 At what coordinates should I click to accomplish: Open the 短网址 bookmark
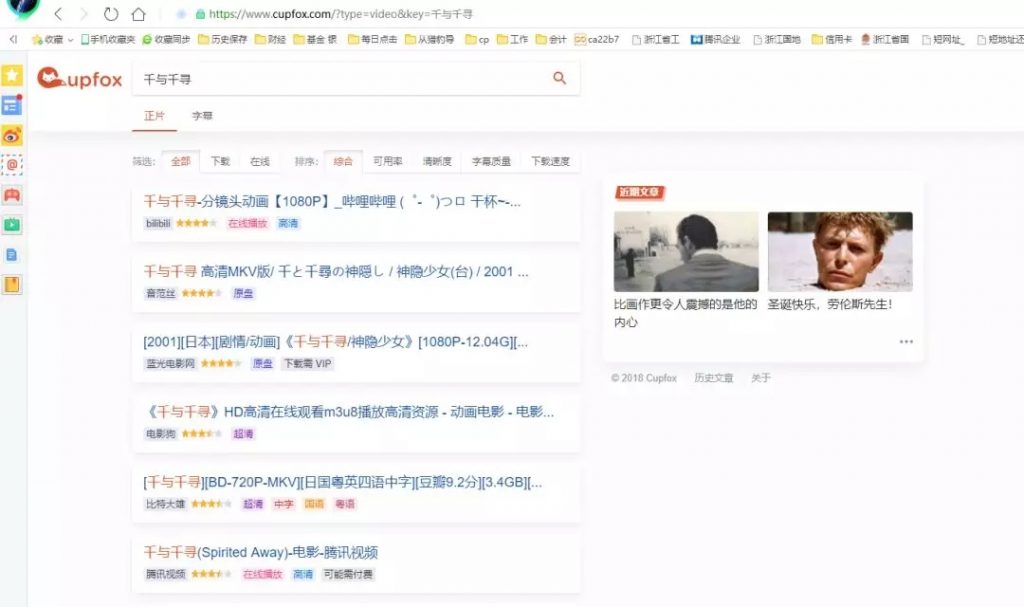click(x=943, y=39)
